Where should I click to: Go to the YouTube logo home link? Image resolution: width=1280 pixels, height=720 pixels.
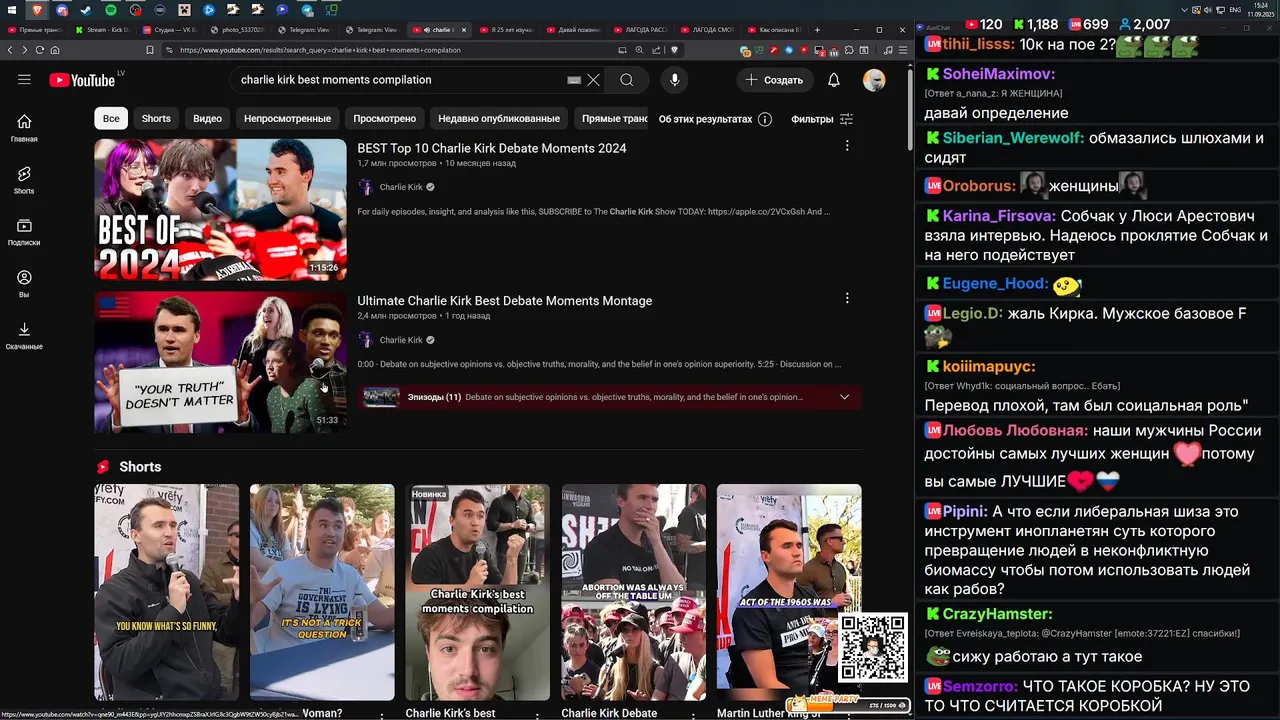(82, 80)
